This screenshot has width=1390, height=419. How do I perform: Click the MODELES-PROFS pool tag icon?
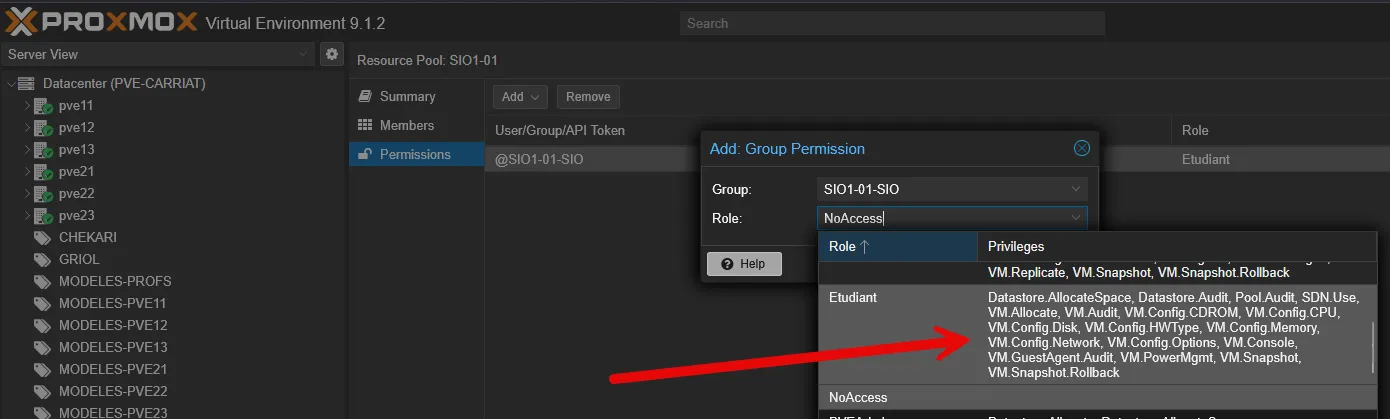tap(43, 282)
